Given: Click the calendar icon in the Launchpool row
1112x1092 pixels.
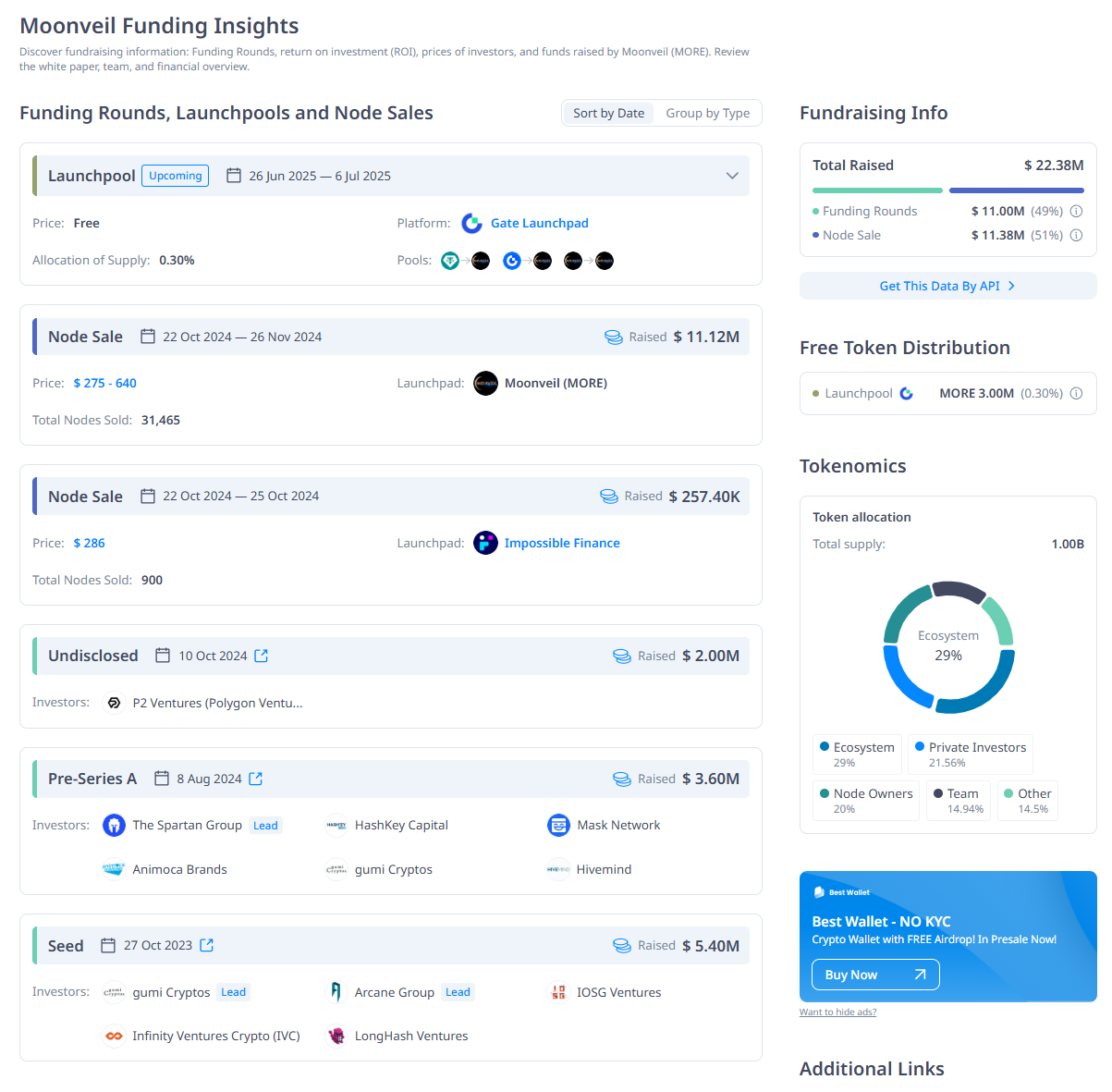Looking at the screenshot, I should (234, 176).
